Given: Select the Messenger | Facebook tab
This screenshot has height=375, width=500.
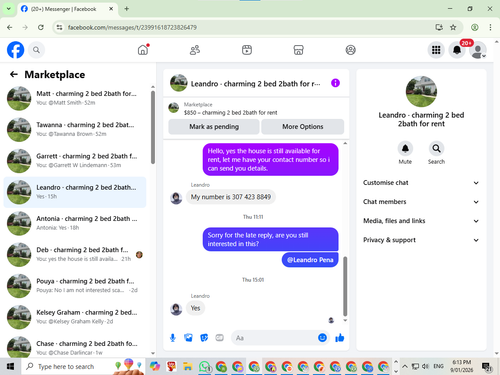Looking at the screenshot, I should point(67,9).
